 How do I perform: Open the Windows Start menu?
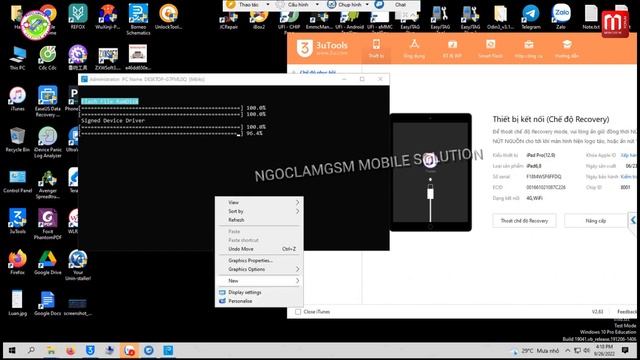[x=12, y=350]
